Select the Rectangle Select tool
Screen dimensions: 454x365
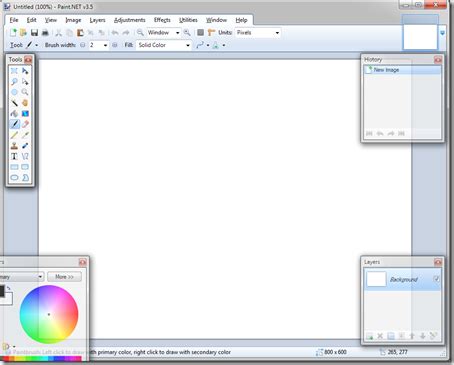14,71
